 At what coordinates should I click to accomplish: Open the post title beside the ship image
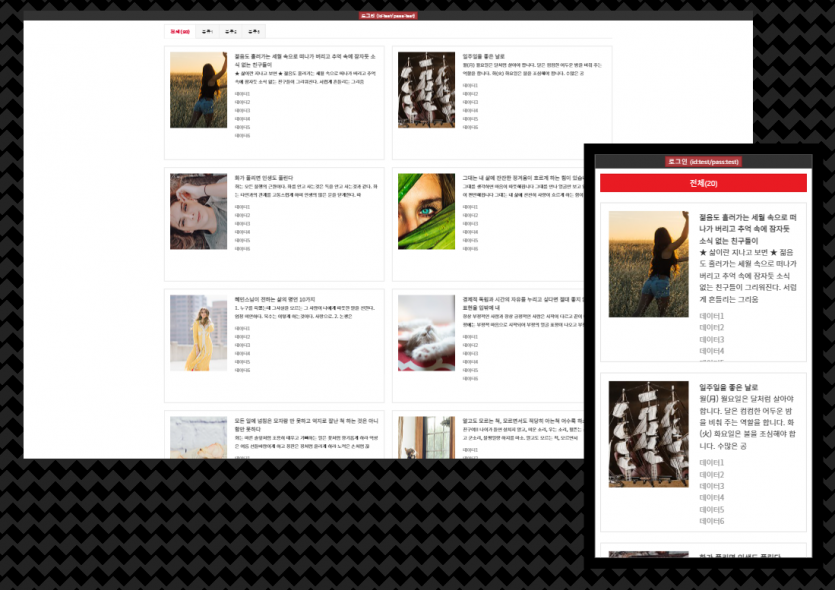(x=484, y=56)
